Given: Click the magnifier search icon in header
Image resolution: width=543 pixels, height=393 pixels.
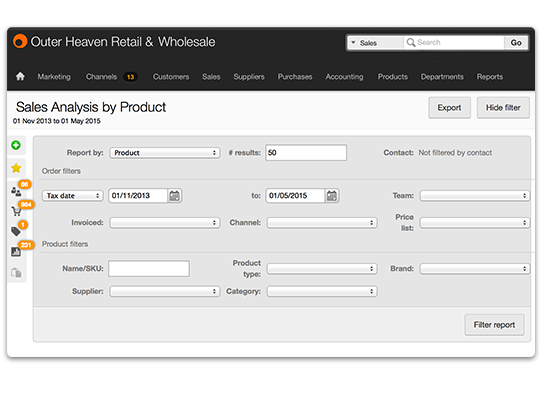Looking at the screenshot, I should coord(411,43).
